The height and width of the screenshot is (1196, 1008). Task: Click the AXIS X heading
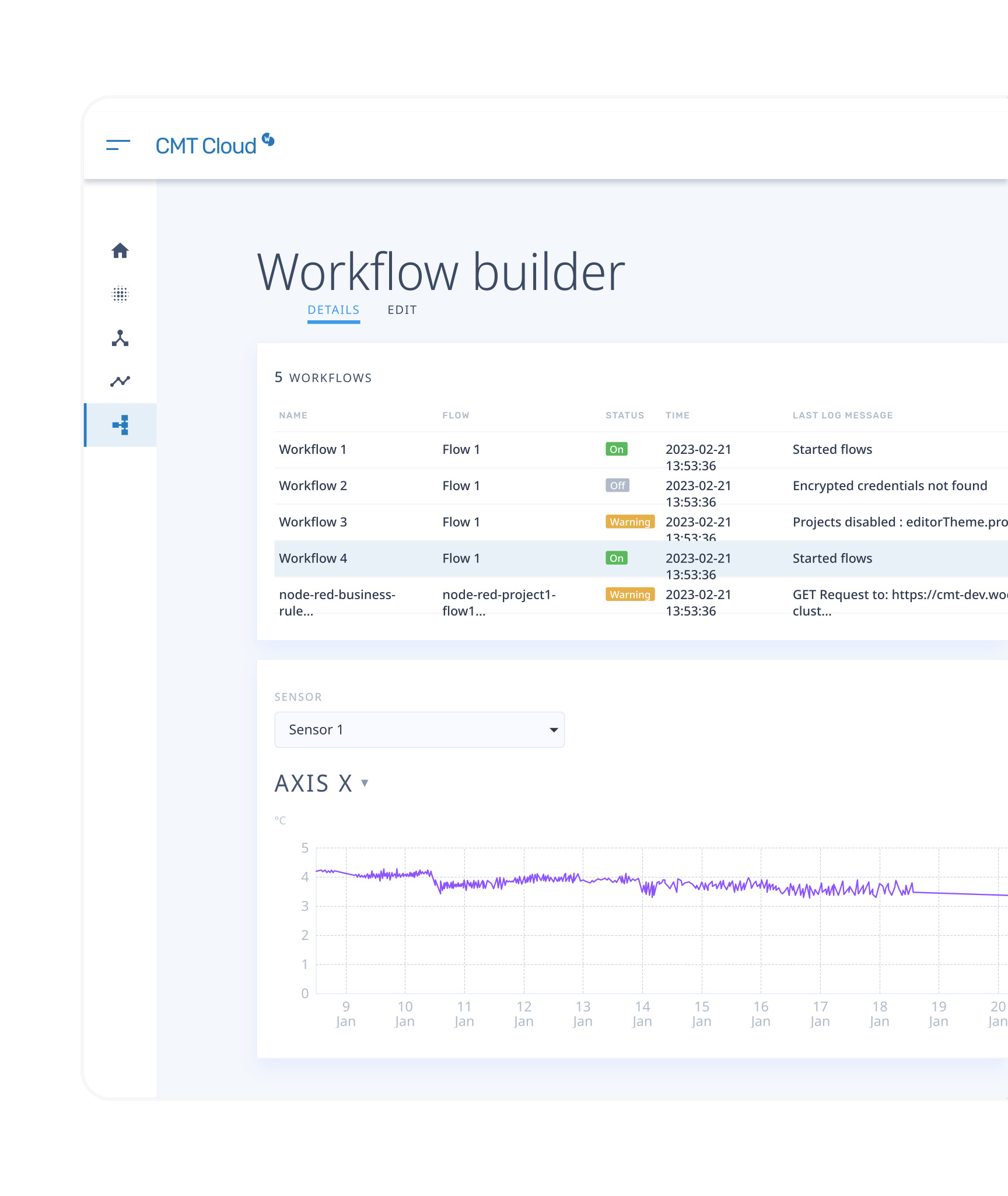[x=314, y=784]
